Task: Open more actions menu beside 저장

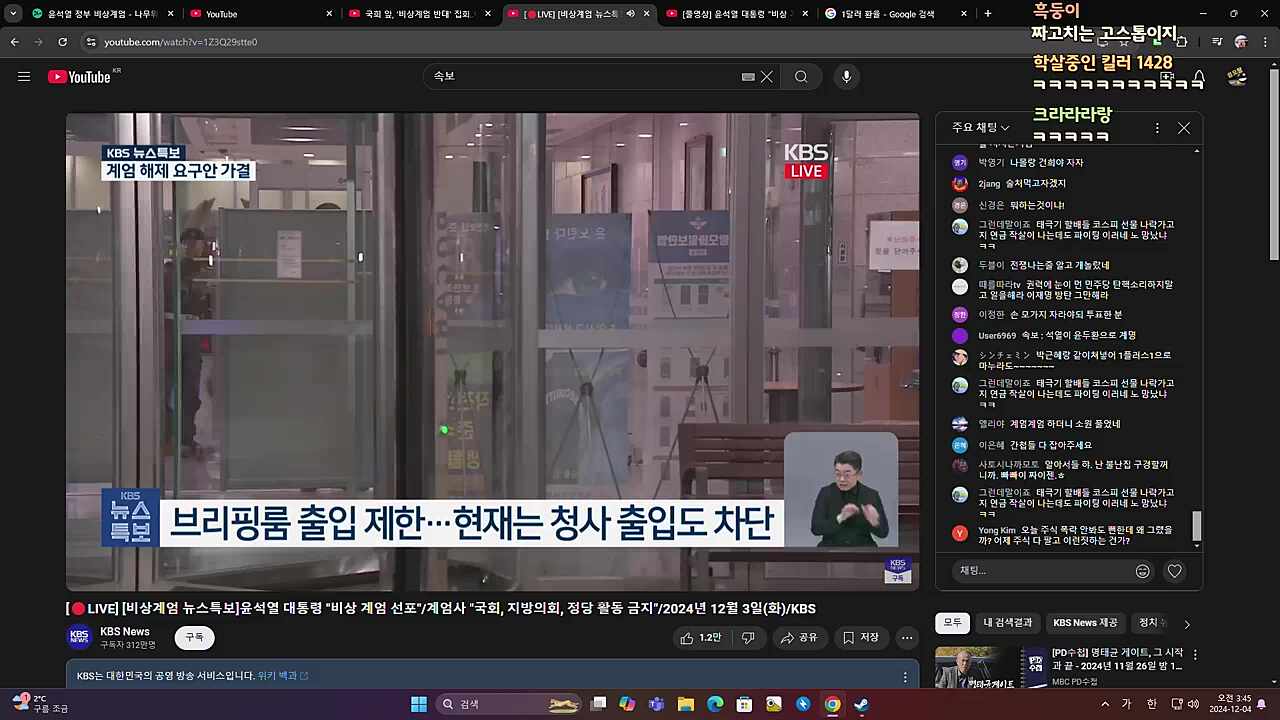Action: pyautogui.click(x=907, y=637)
